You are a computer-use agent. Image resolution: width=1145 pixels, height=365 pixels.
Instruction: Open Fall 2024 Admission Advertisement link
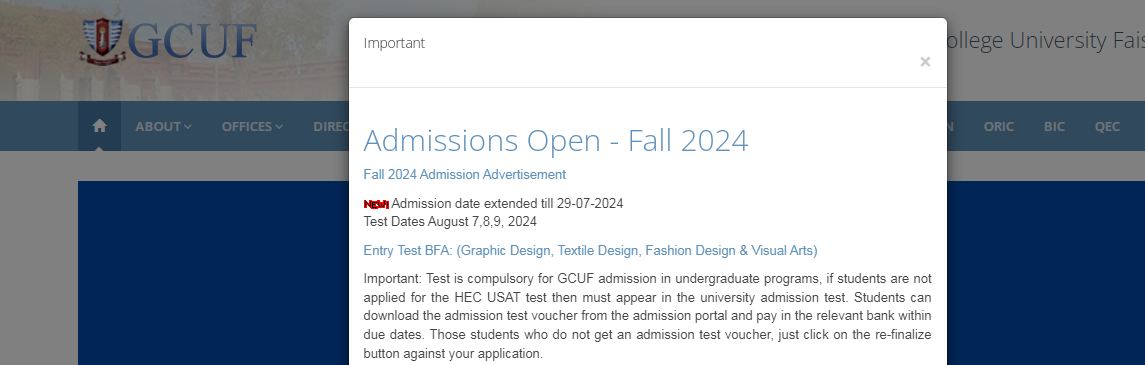click(x=464, y=174)
